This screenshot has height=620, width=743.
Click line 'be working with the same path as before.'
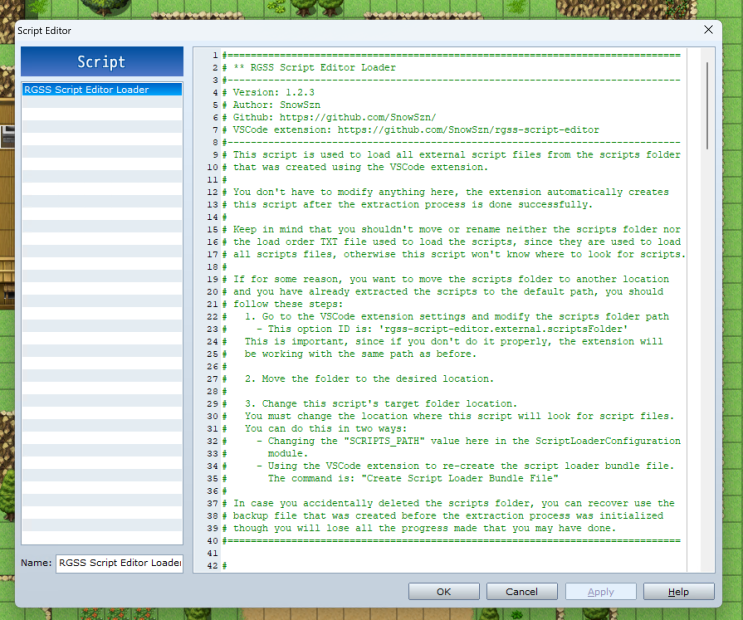pyautogui.click(x=349, y=354)
